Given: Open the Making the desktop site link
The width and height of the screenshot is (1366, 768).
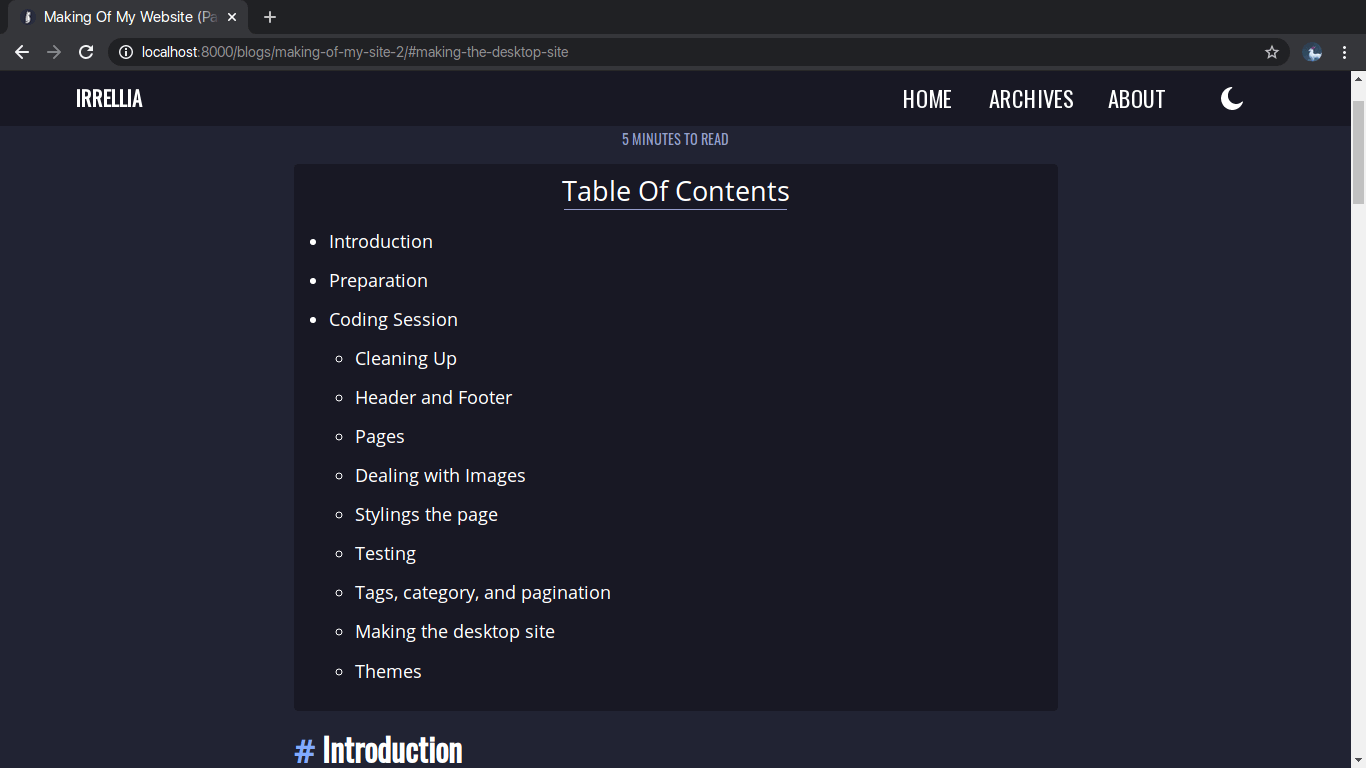Looking at the screenshot, I should tap(454, 631).
